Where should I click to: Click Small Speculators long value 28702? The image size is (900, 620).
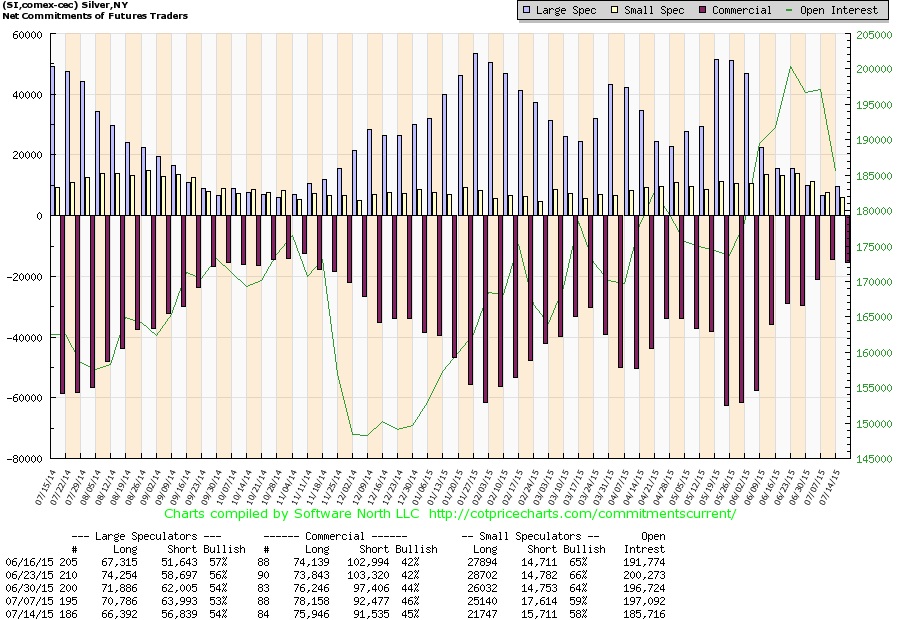[482, 575]
